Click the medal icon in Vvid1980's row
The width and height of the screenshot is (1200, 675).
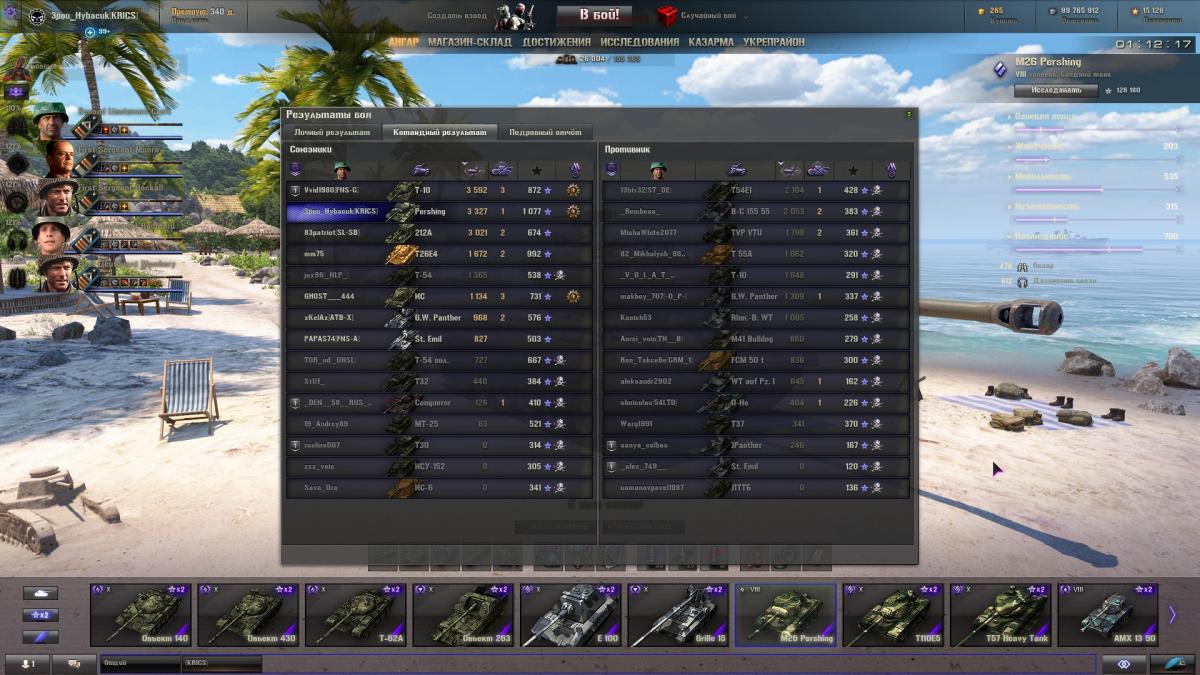coord(574,190)
